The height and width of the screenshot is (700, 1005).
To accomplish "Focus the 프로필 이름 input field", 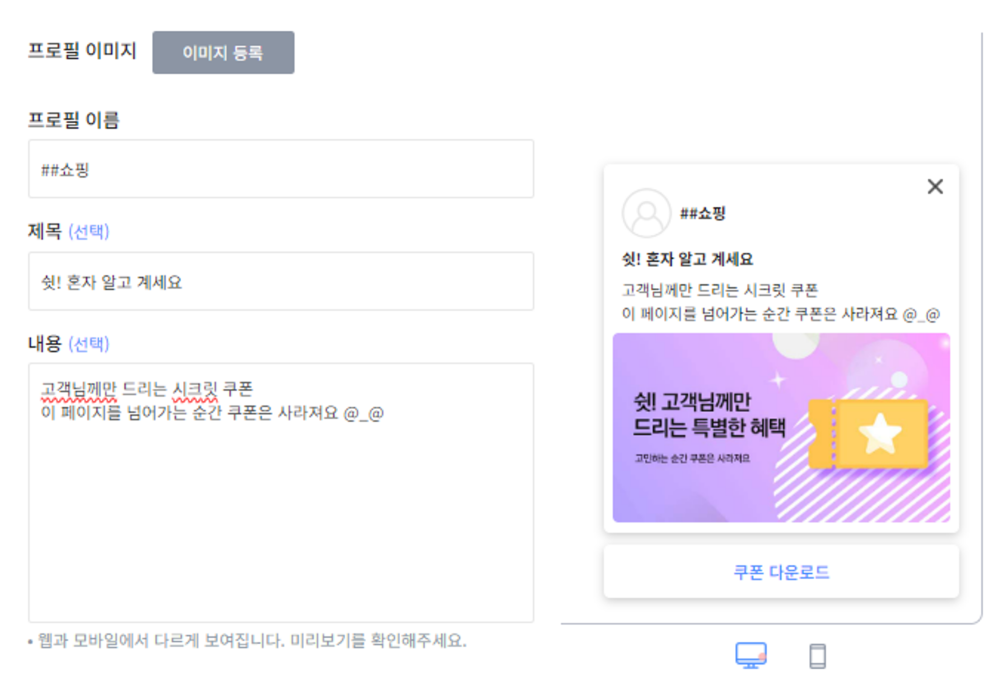I will [x=281, y=169].
